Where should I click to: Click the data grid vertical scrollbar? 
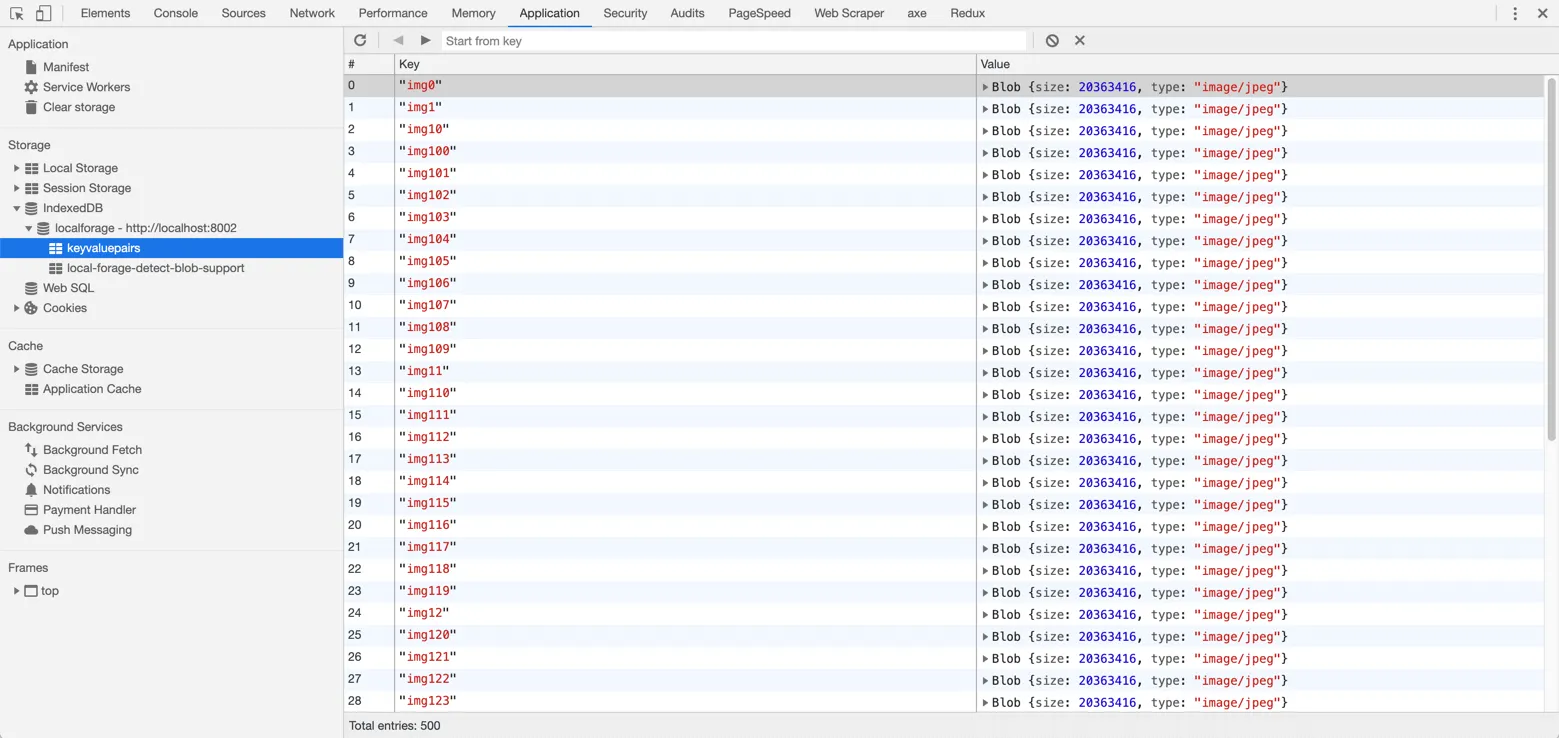point(1551,260)
